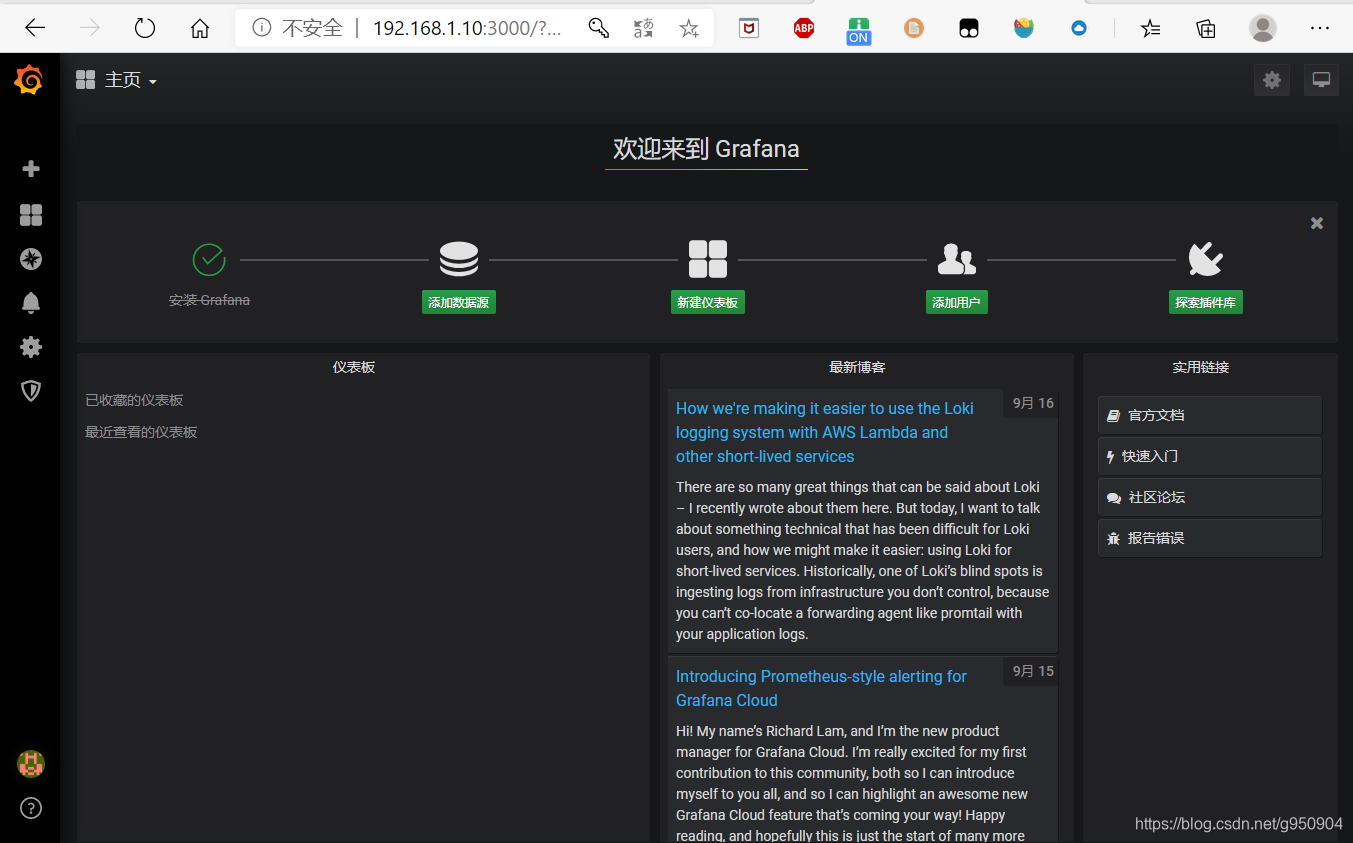Click the 实用链接 panel title
Image resolution: width=1353 pixels, height=843 pixels.
pos(1201,367)
